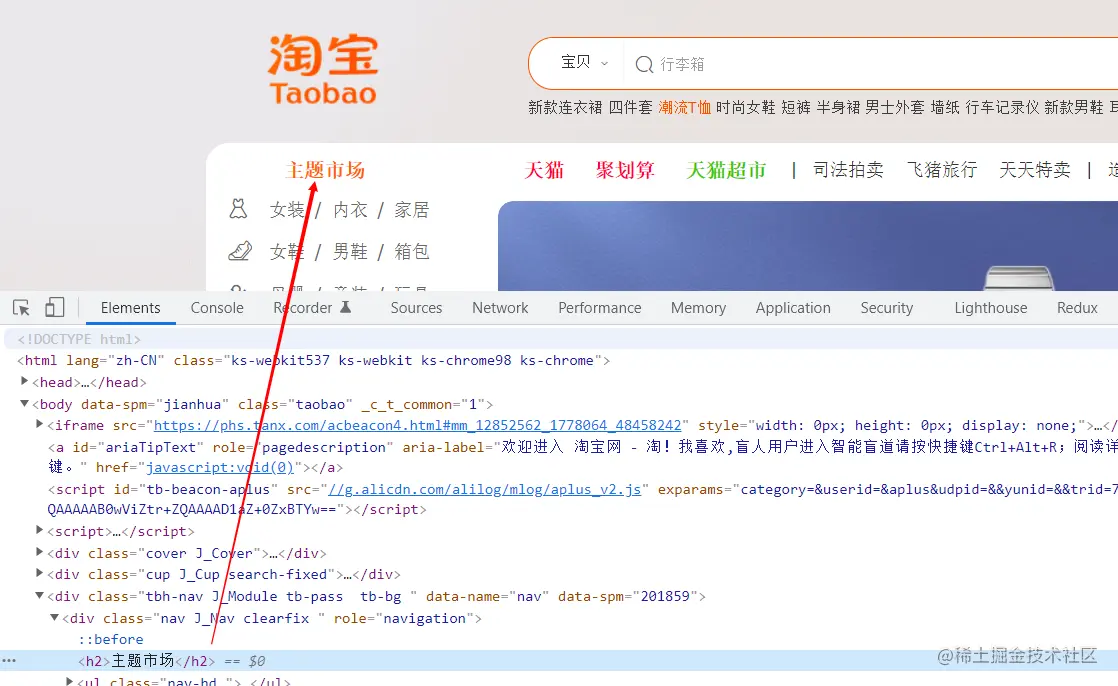Click the women's shoes category icon
The width and height of the screenshot is (1118, 686).
240,251
